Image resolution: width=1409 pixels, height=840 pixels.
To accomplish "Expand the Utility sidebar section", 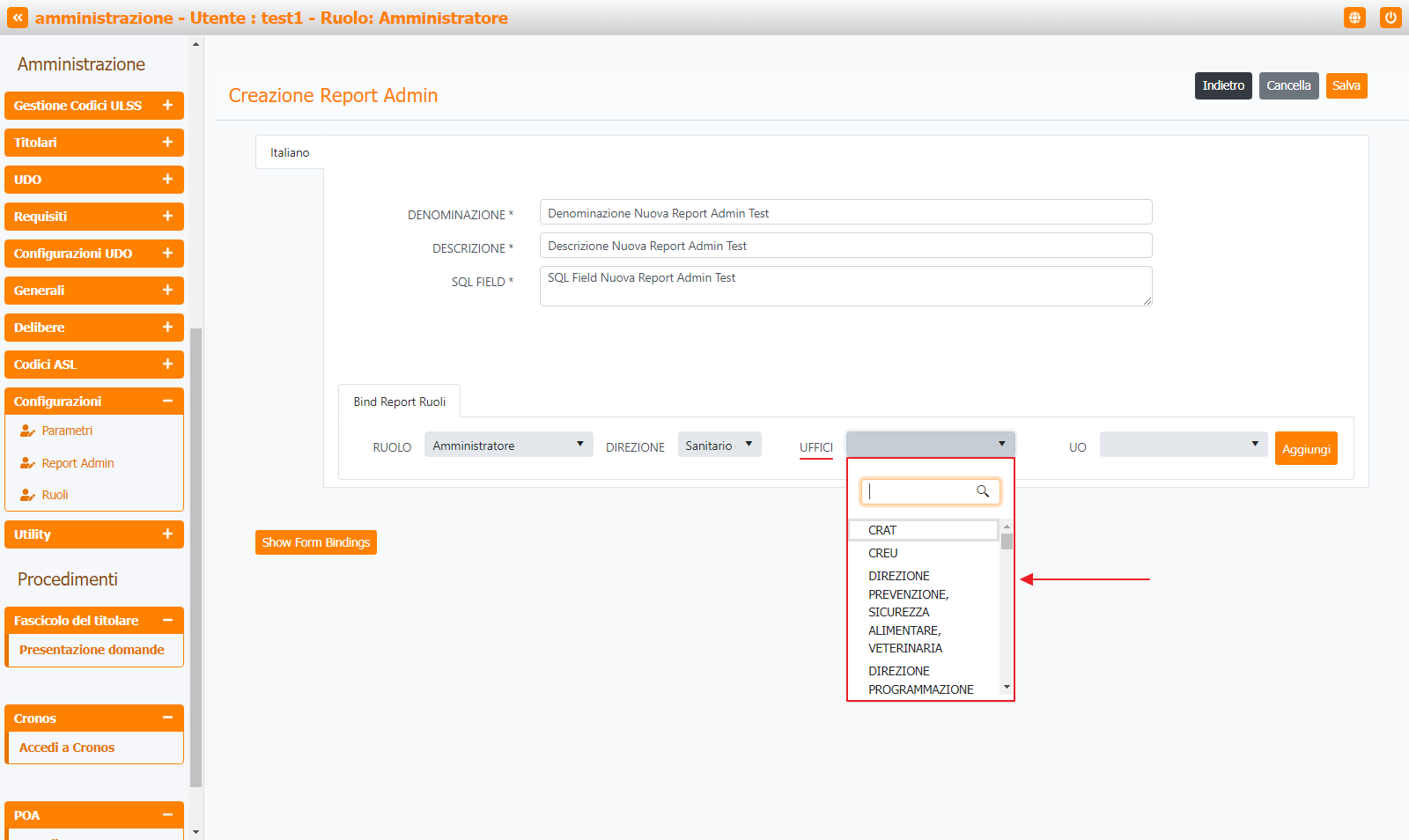I will [167, 534].
